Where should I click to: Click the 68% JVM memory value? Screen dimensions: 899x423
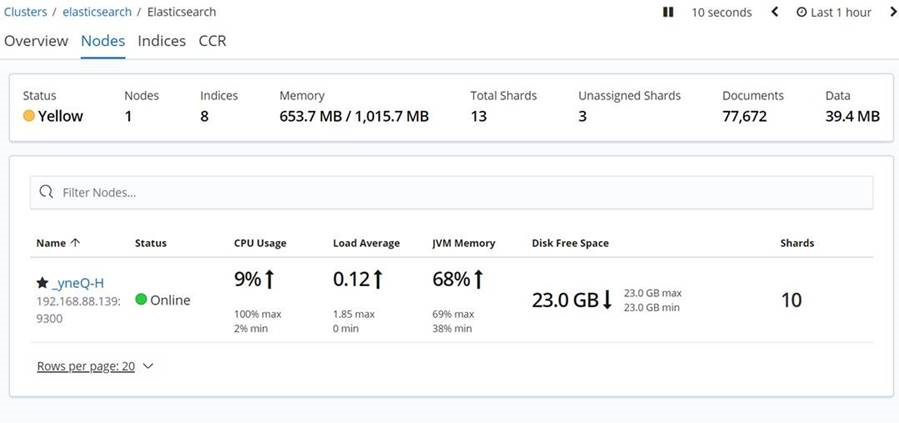pyautogui.click(x=452, y=280)
